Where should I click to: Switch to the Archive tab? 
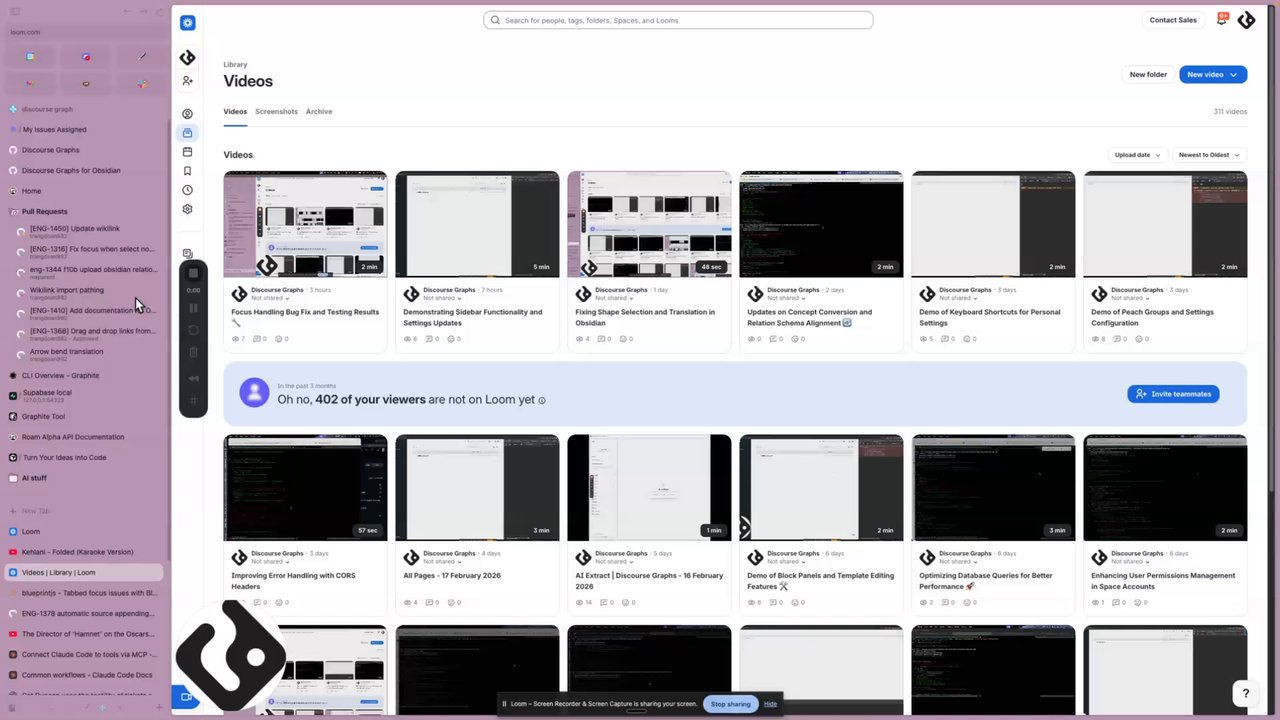(319, 111)
